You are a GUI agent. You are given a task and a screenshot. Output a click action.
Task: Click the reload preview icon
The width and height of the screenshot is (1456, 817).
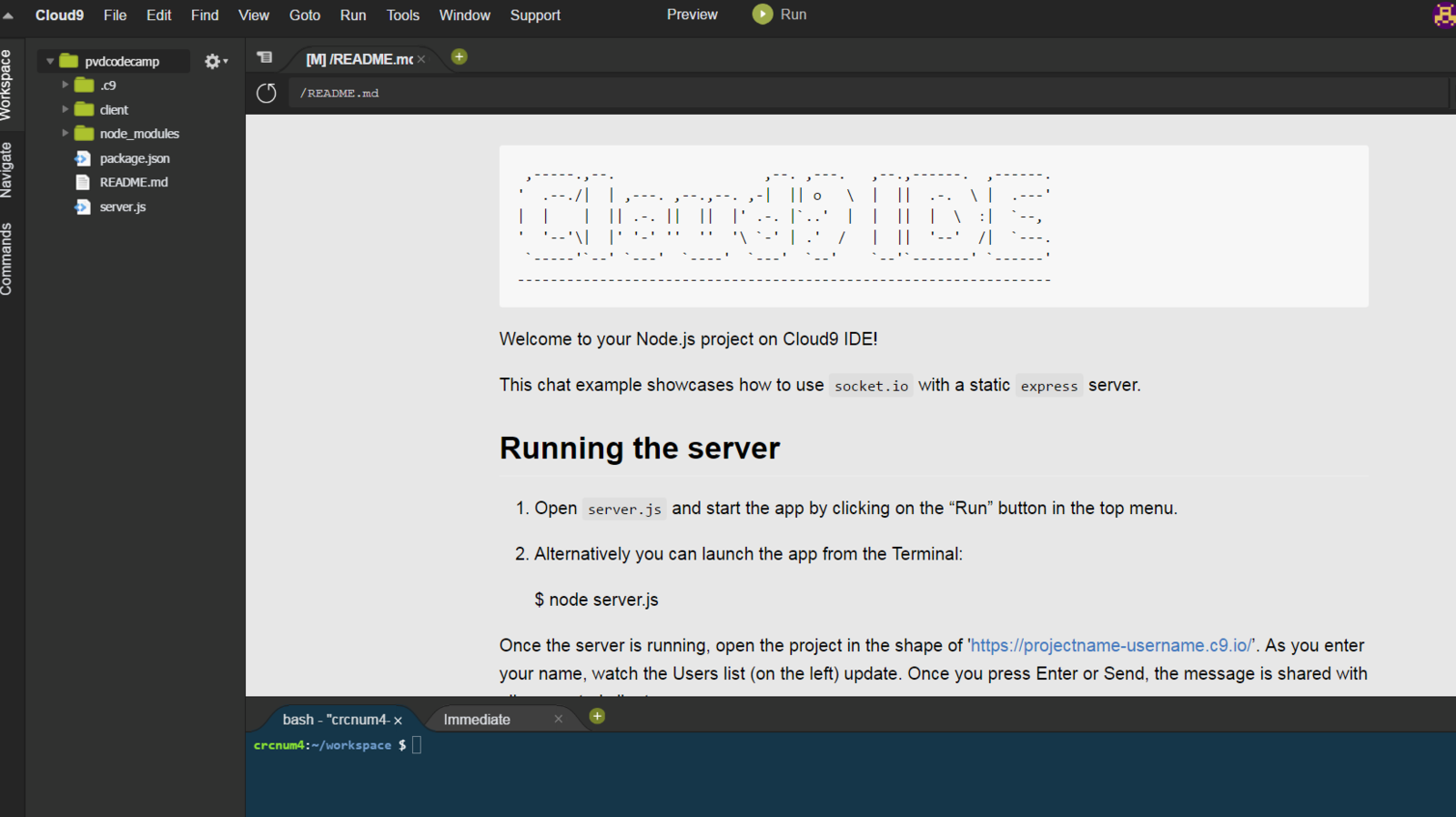pos(267,93)
